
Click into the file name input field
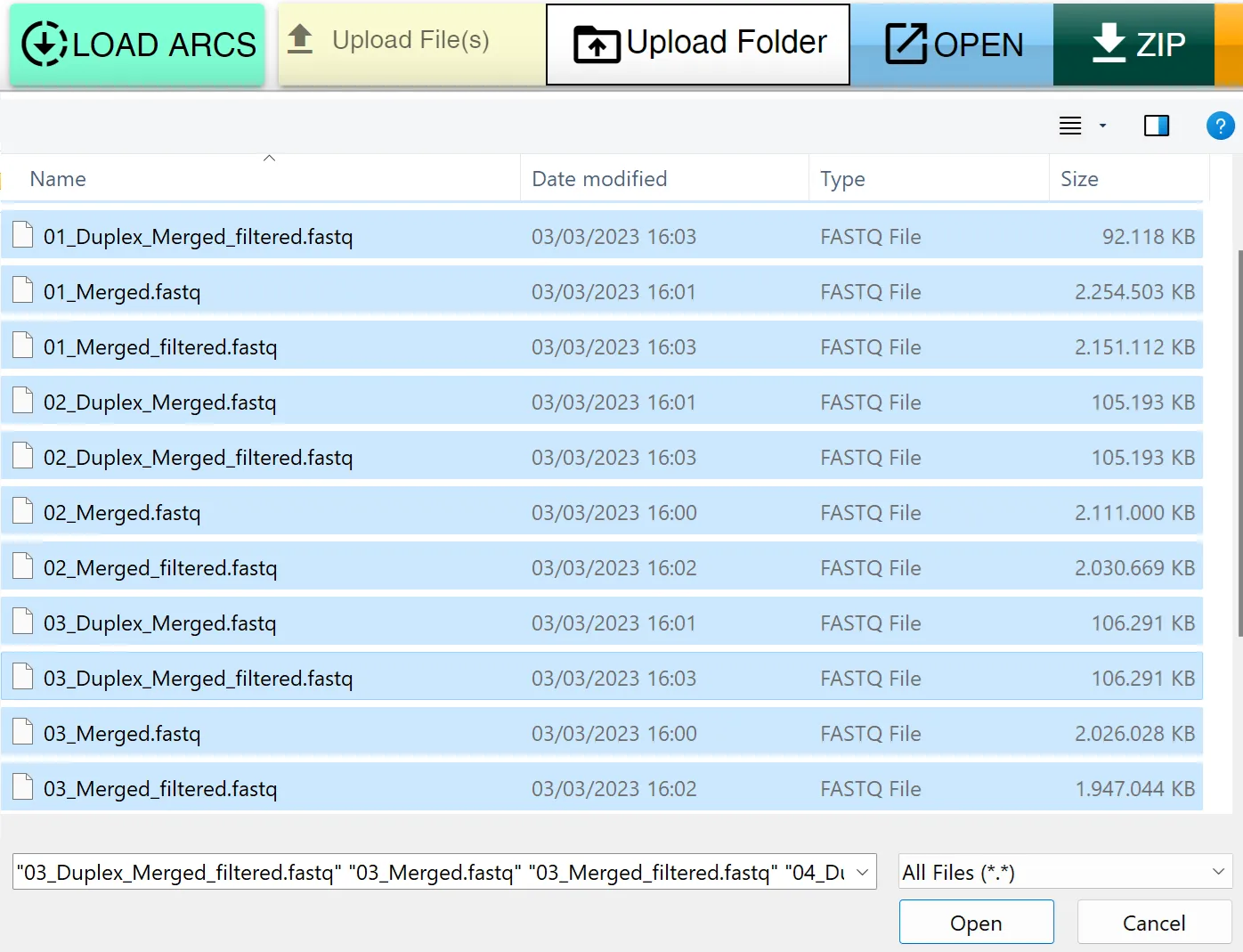pos(427,873)
